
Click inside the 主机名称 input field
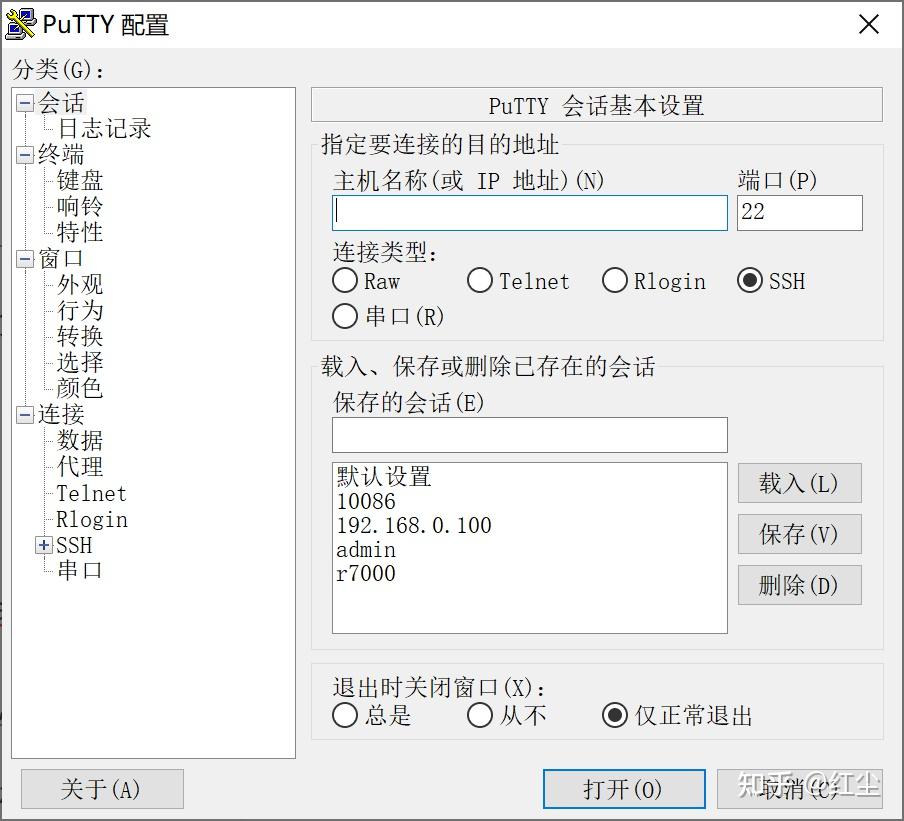click(x=528, y=212)
